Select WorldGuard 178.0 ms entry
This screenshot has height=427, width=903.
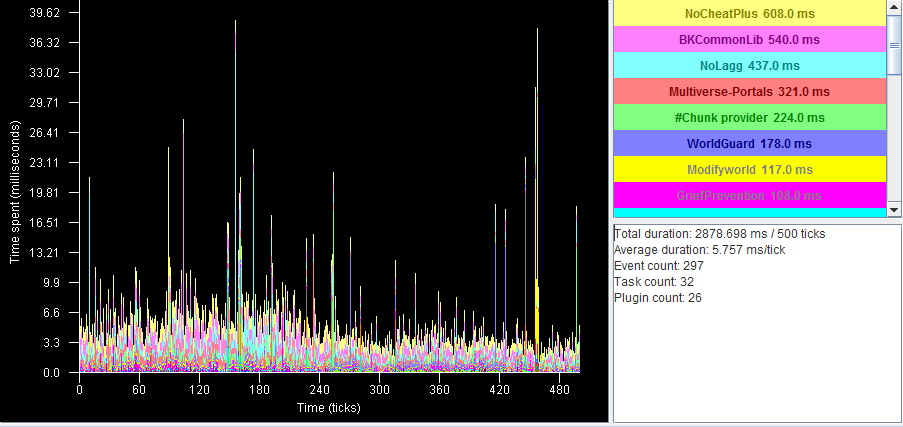pyautogui.click(x=749, y=143)
